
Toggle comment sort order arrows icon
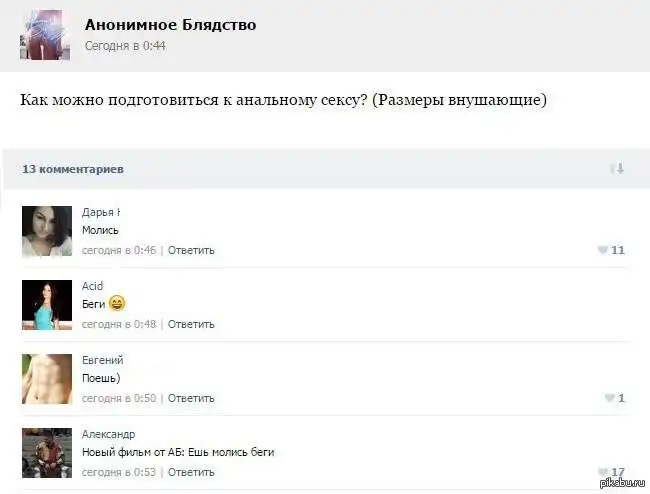617,169
